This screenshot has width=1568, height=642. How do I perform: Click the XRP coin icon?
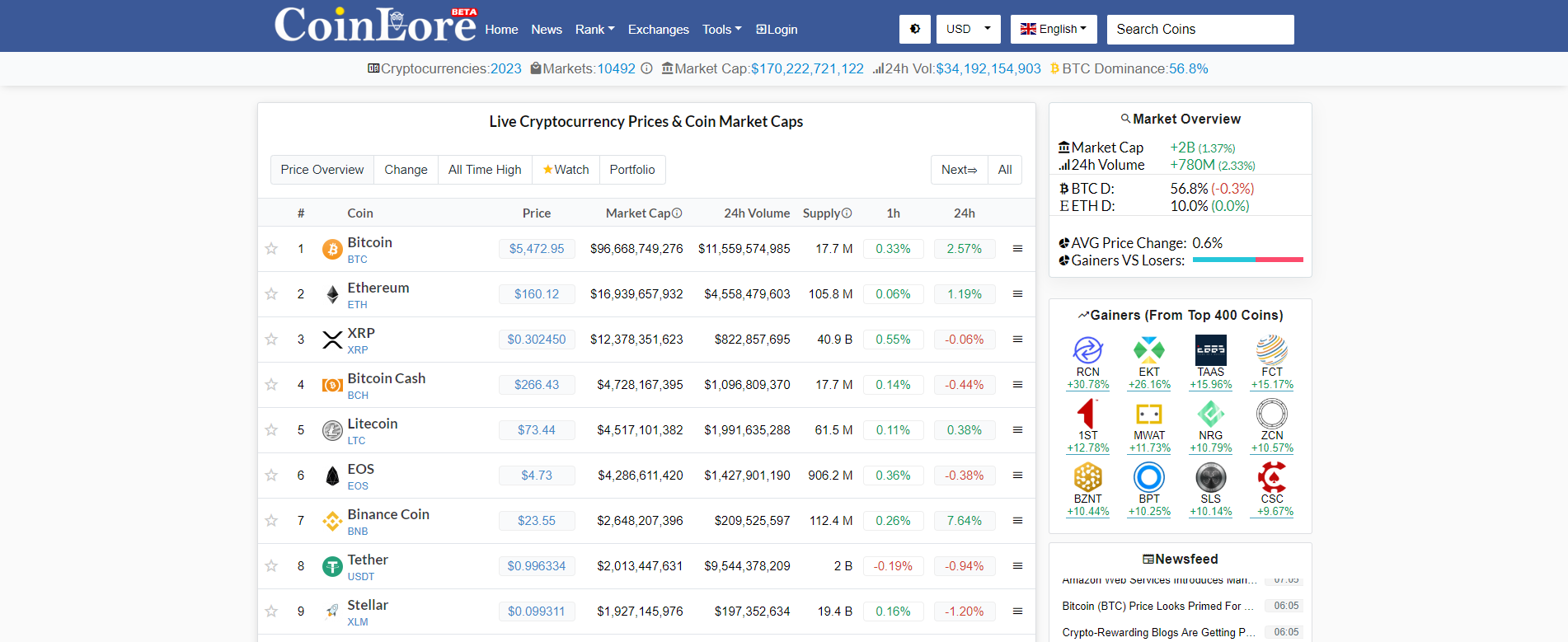coord(332,340)
